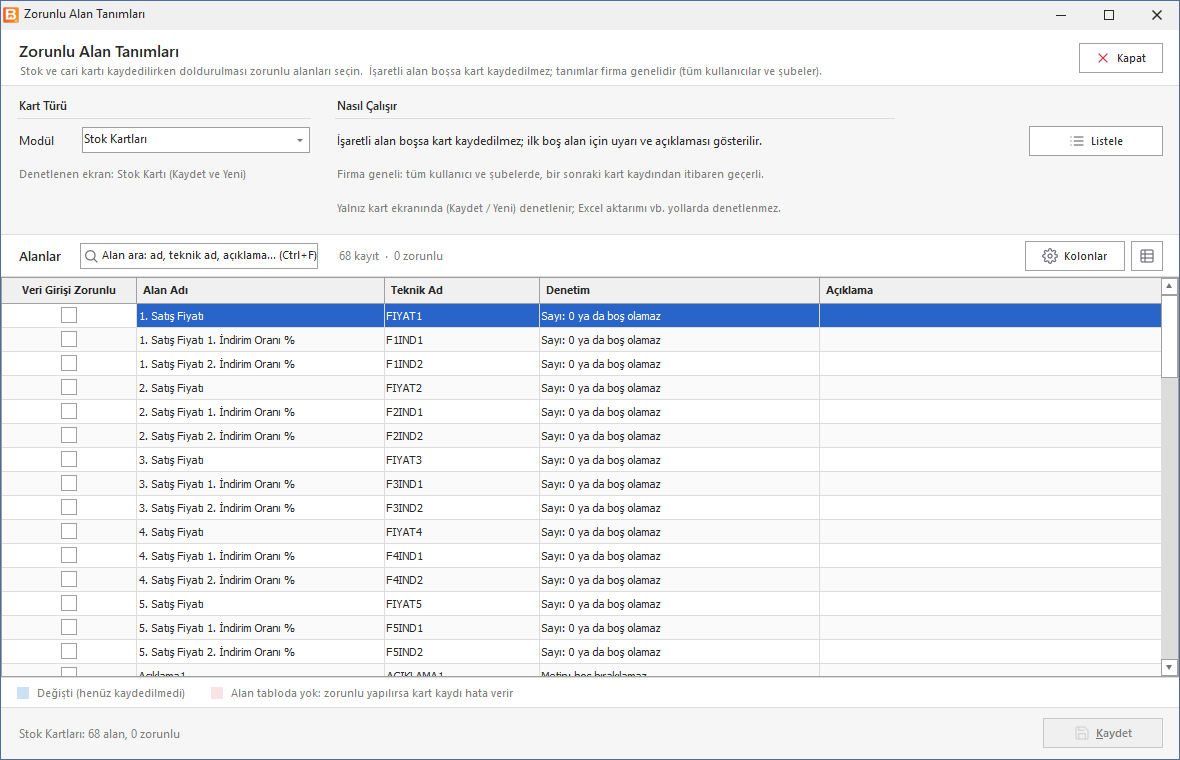Sort by the Teknik Ad column header
This screenshot has height=760, width=1180.
tap(462, 290)
